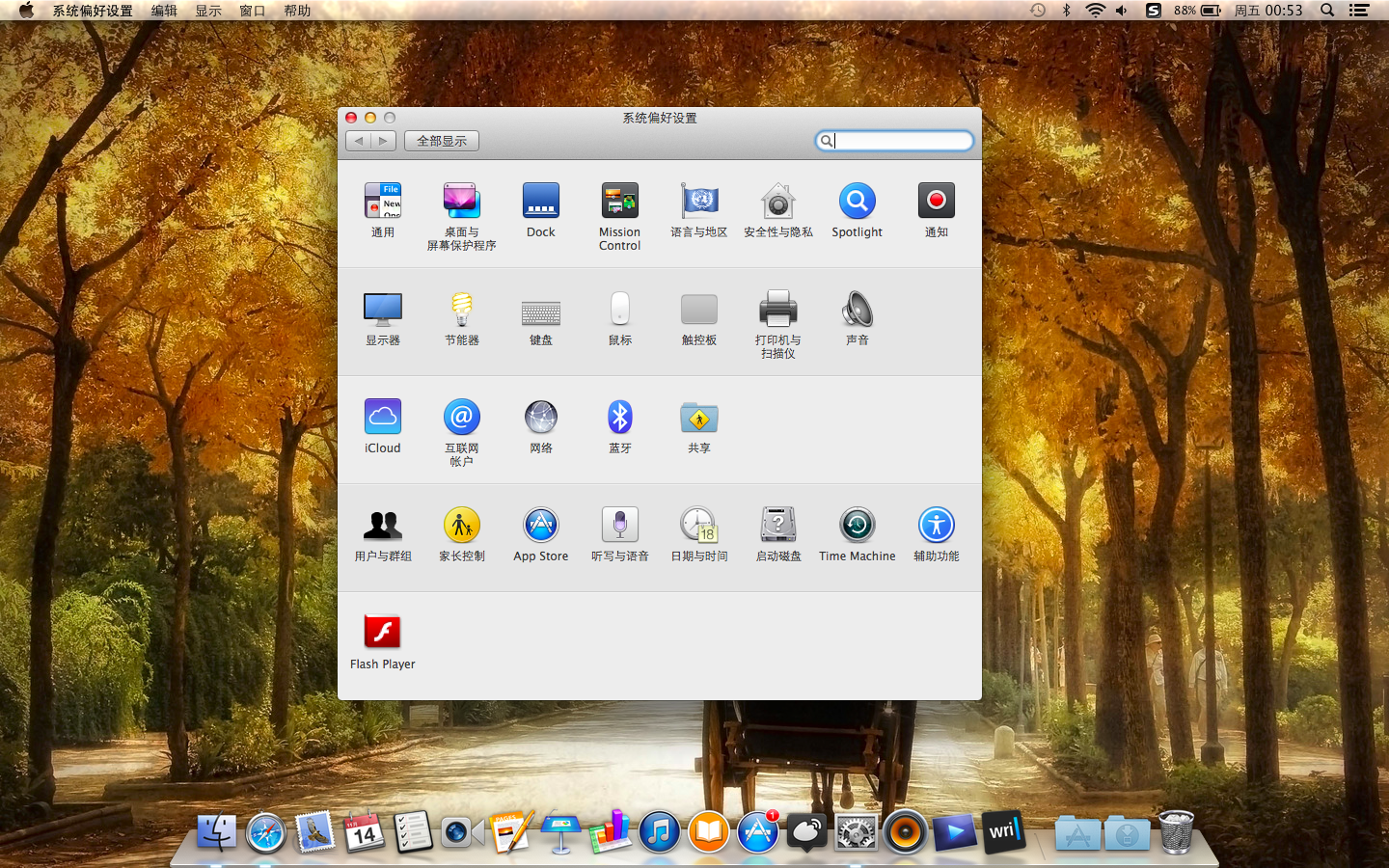
Task: Click the Bluetooth menu bar icon
Action: 1066,11
